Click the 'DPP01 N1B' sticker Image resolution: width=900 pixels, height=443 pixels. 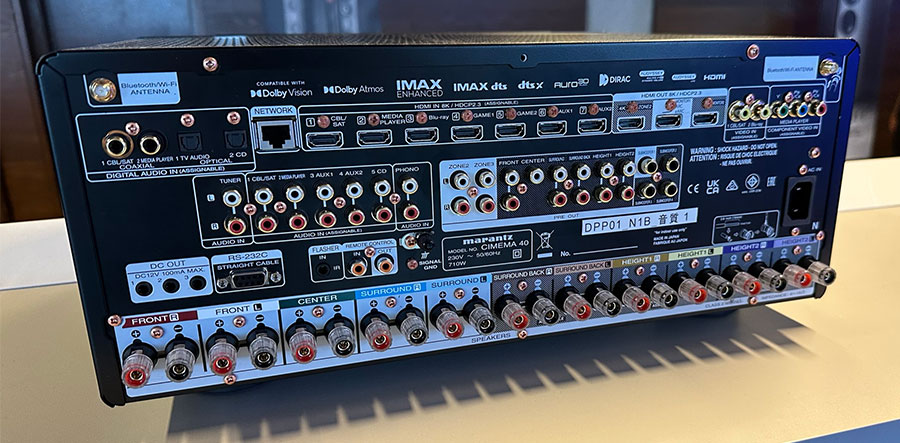click(x=639, y=220)
